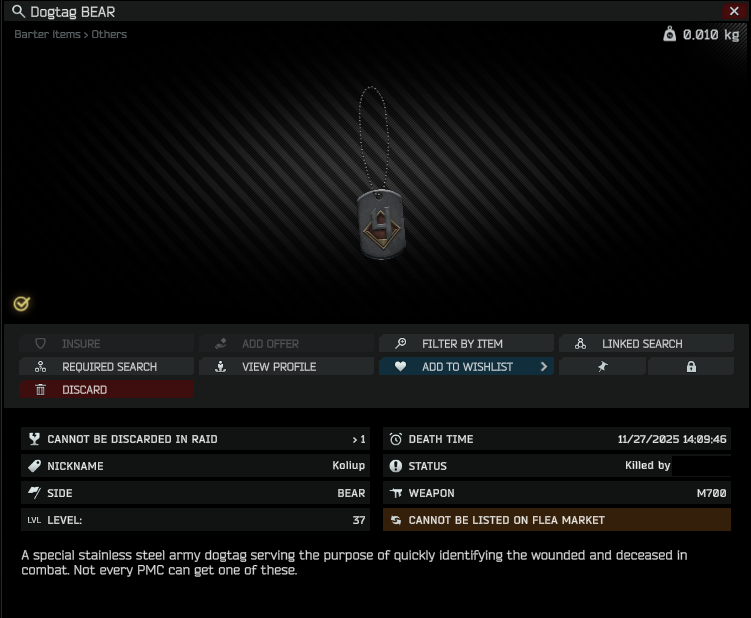Click the item description text
Viewport: 751px width, 618px height.
(354, 562)
